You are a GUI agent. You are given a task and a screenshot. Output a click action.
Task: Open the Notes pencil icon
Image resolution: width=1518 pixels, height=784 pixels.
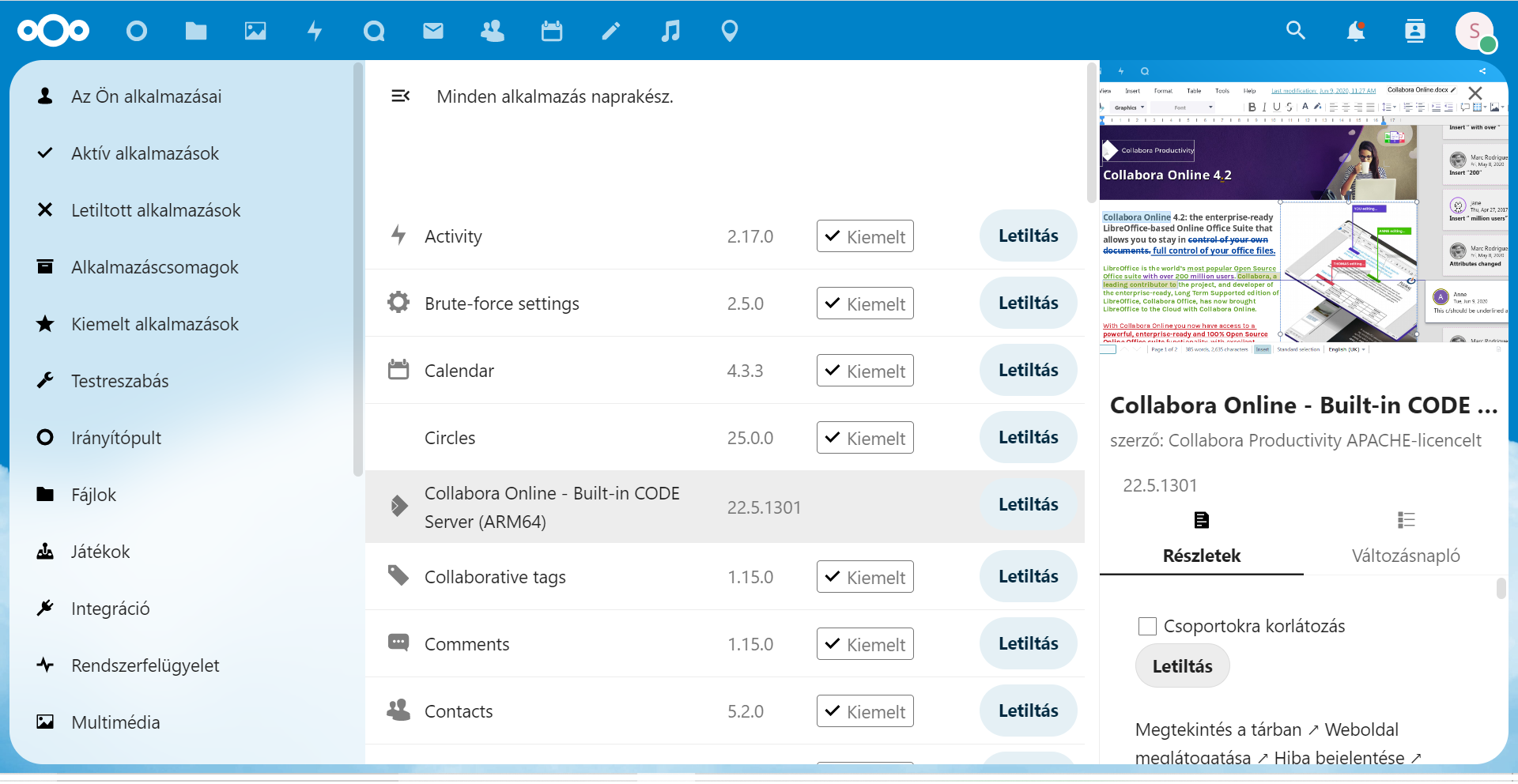[610, 31]
